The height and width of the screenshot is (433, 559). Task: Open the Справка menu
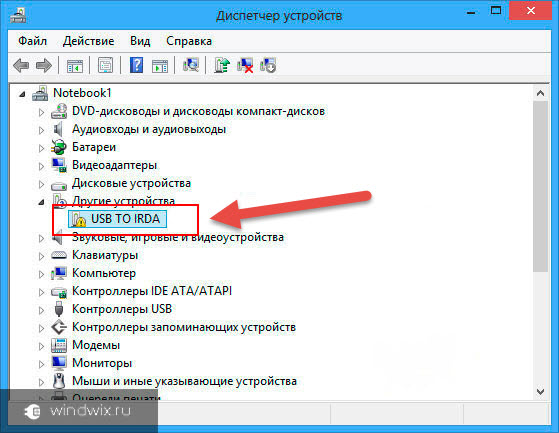[x=189, y=41]
